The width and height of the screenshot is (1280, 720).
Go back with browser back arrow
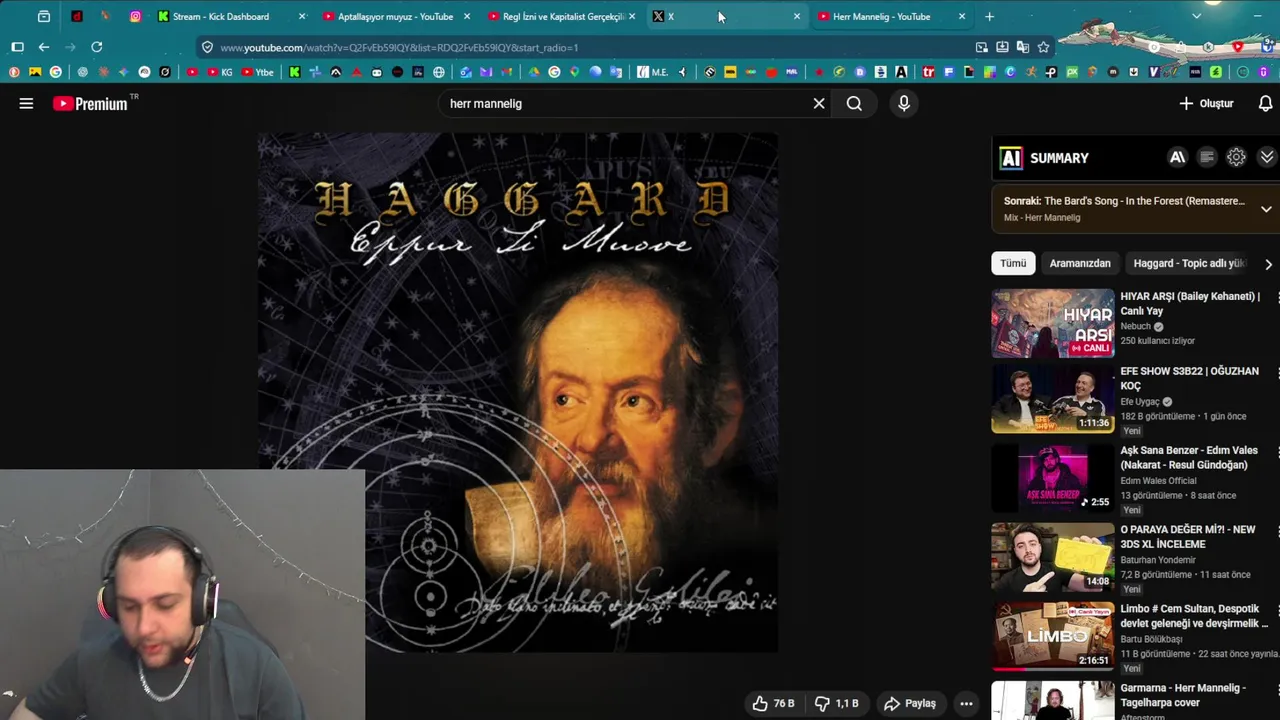coord(44,47)
